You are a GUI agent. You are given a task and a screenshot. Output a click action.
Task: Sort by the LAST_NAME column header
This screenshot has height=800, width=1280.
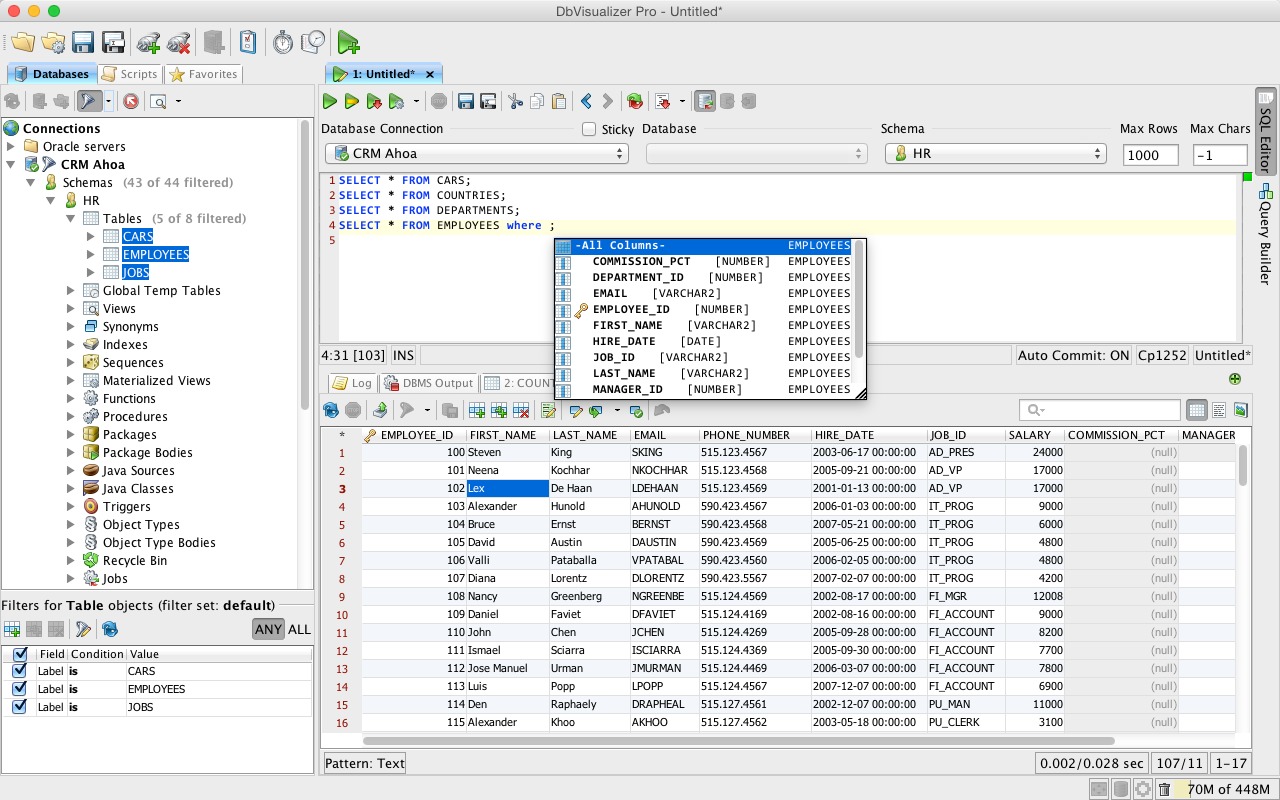point(589,435)
